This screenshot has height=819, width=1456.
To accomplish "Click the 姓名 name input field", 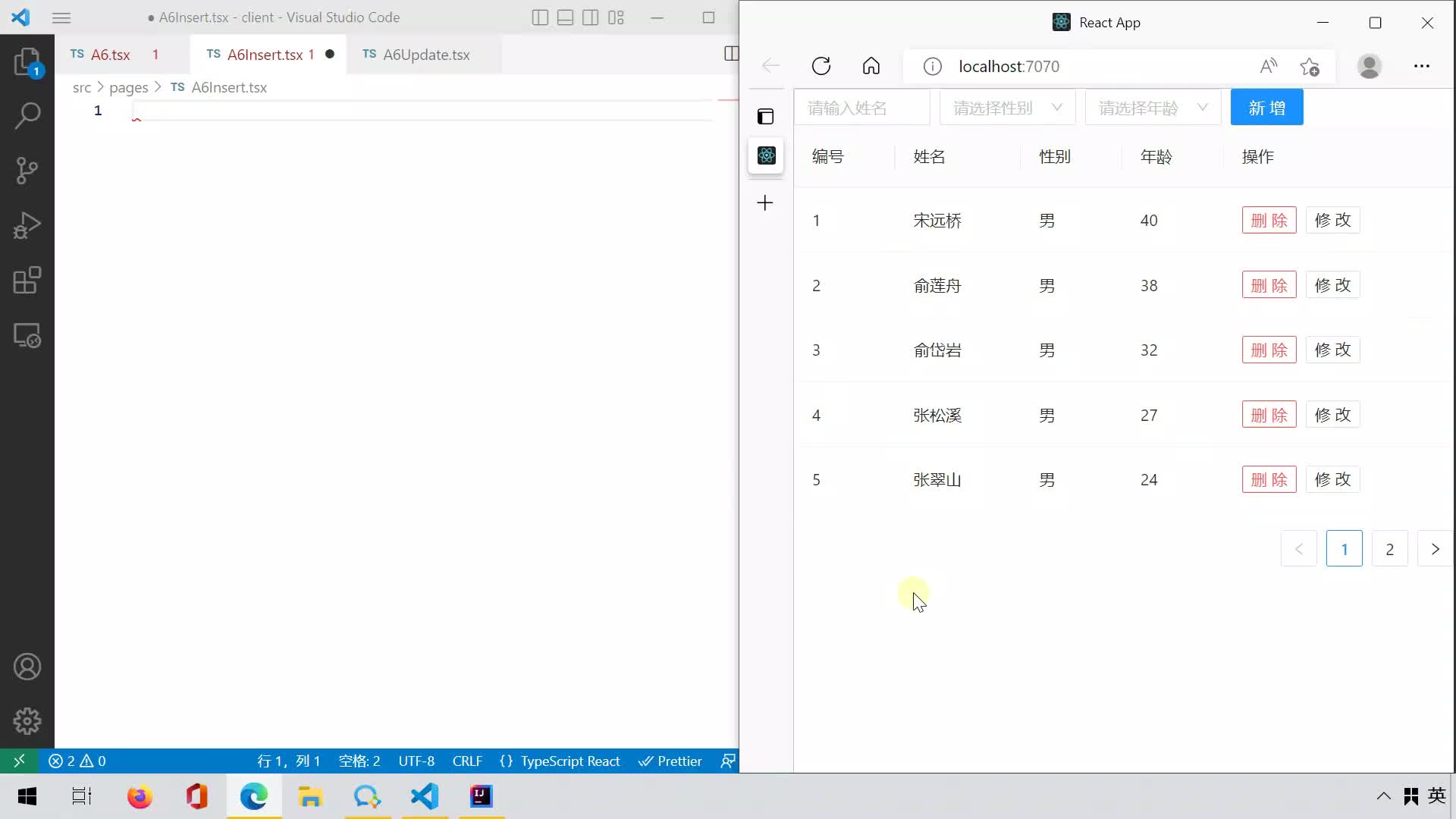I will coord(862,107).
